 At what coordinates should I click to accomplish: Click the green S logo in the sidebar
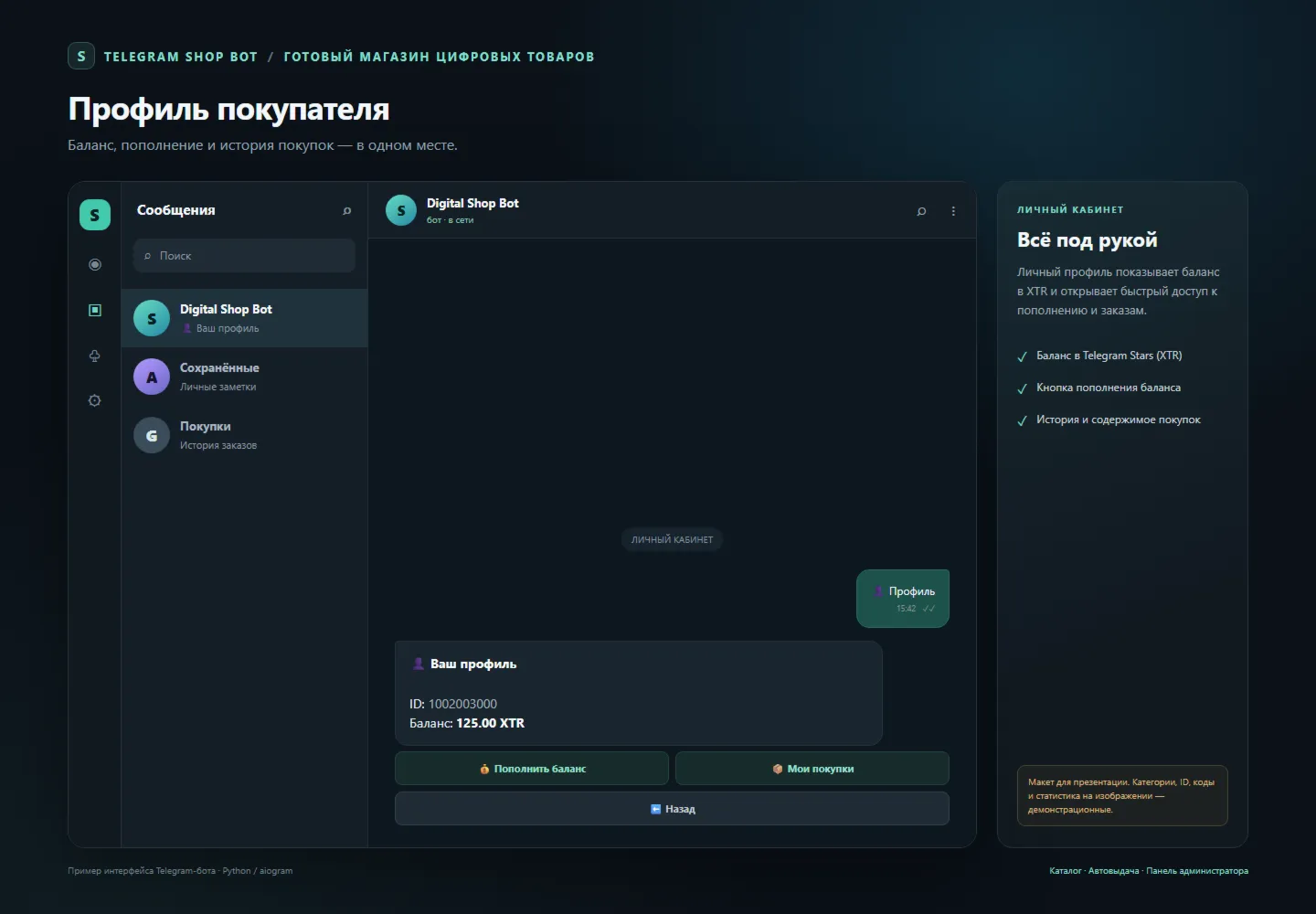tap(95, 215)
